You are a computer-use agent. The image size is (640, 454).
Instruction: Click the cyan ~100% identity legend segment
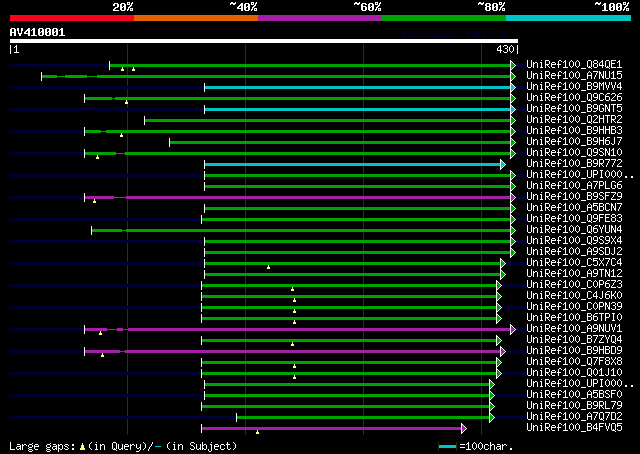coord(569,18)
